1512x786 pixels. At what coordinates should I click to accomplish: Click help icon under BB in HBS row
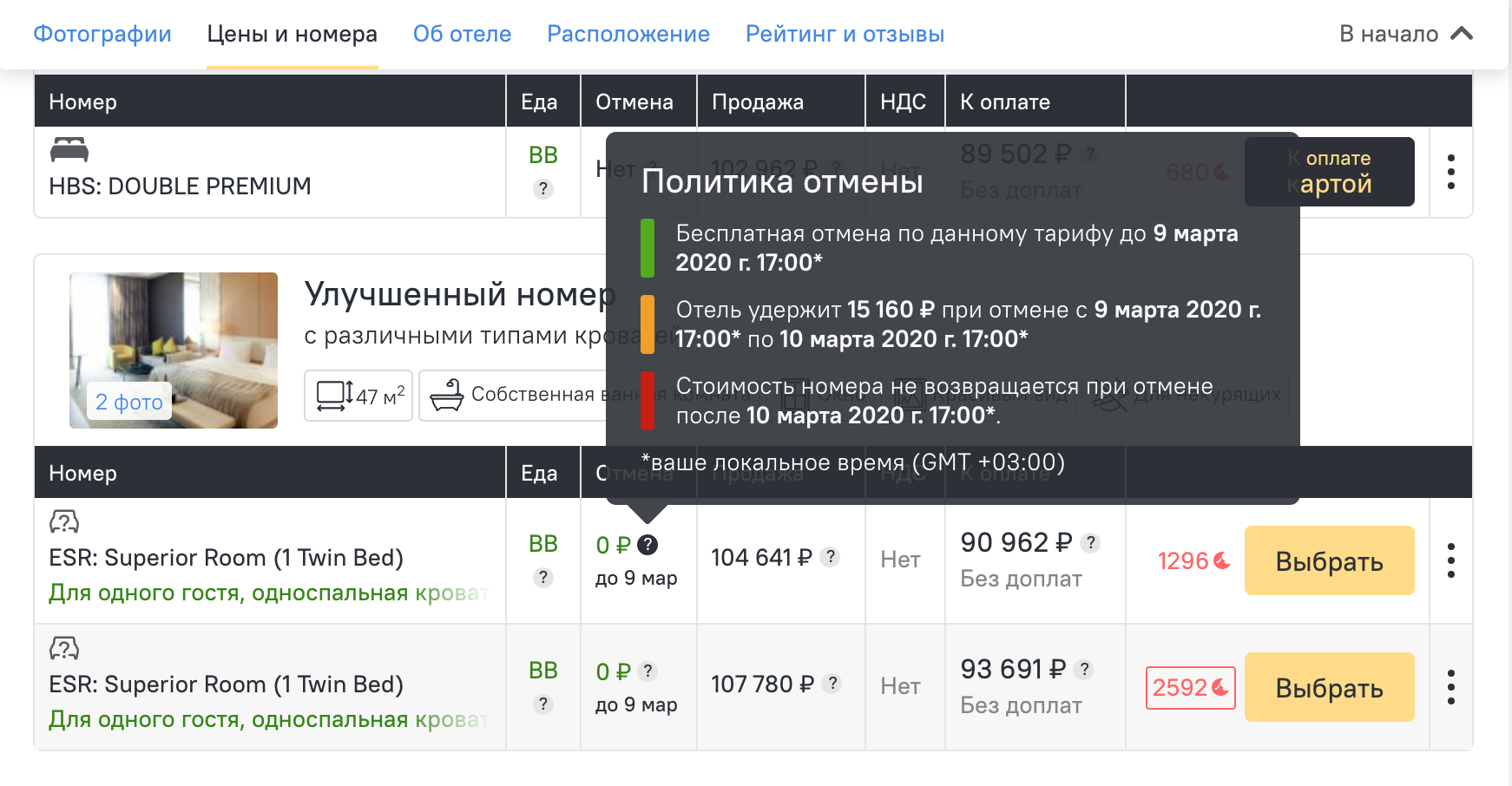pyautogui.click(x=543, y=189)
